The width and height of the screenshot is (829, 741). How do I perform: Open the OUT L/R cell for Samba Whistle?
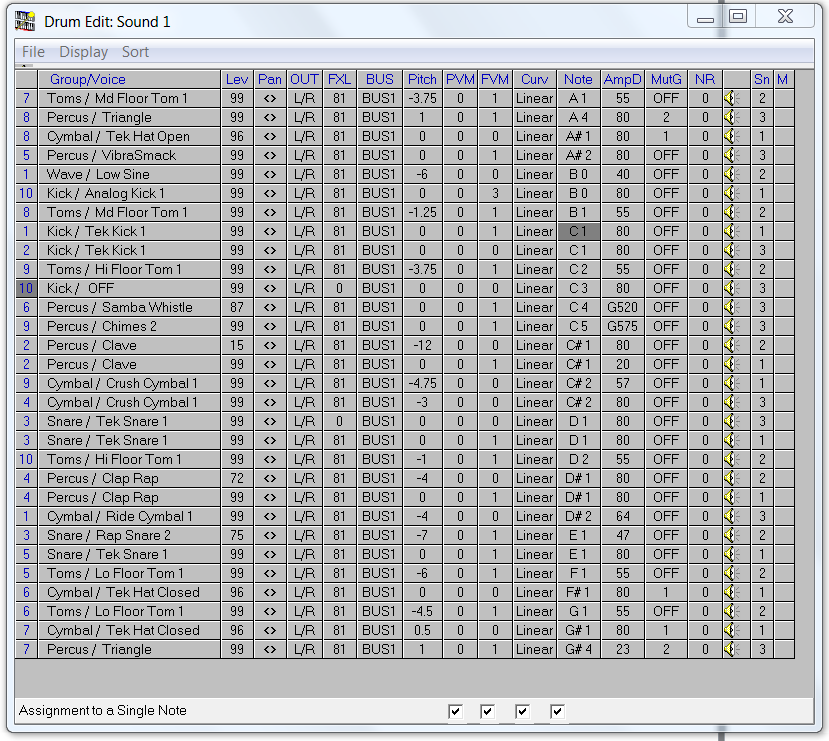[304, 307]
